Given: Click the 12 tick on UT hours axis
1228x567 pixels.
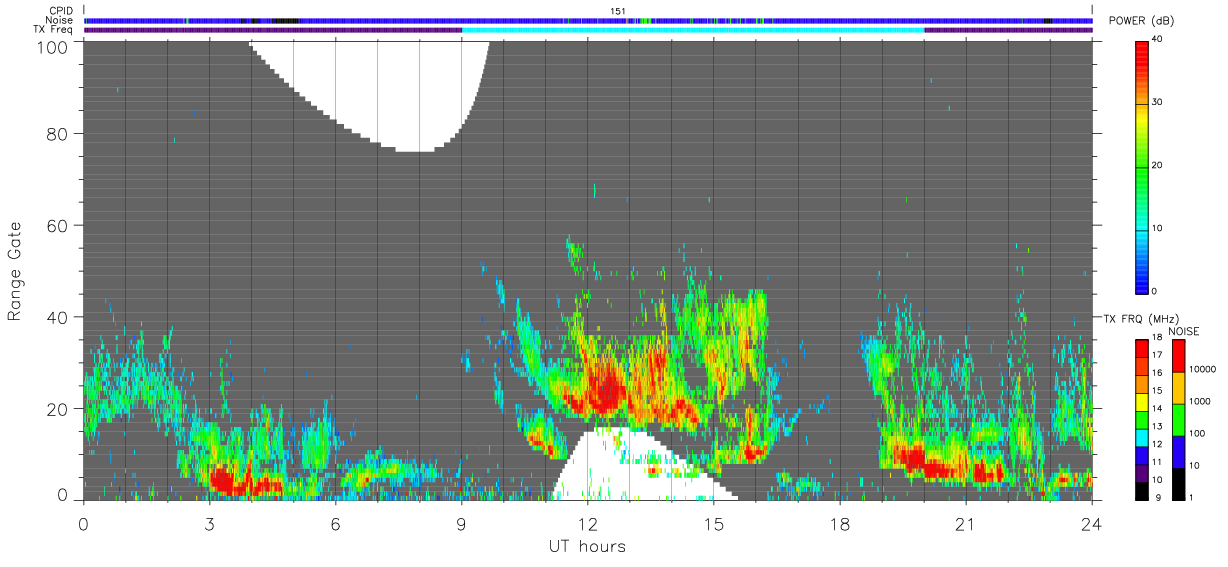Looking at the screenshot, I should tap(587, 523).
